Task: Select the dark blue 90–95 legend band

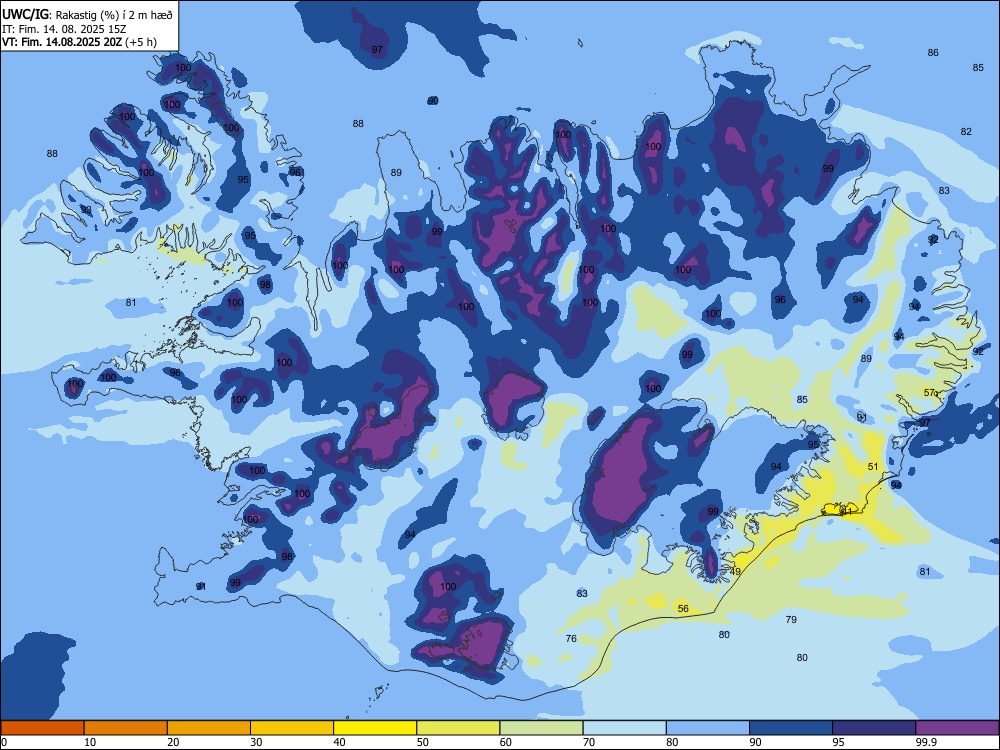Action: pos(791,728)
